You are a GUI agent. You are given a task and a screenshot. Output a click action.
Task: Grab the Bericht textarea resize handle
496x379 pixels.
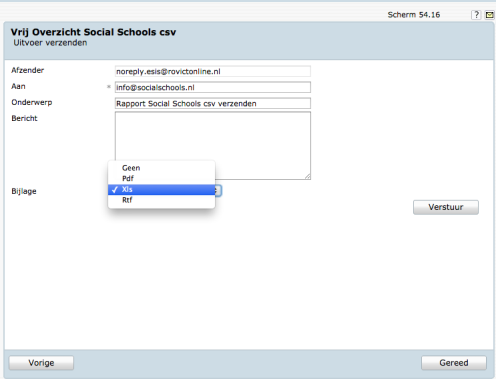coord(308,177)
